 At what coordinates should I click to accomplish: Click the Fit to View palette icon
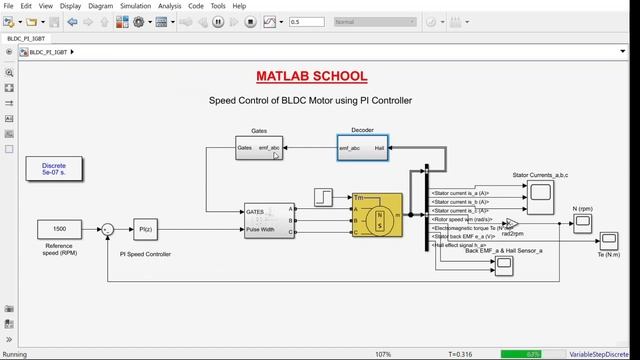coord(9,88)
